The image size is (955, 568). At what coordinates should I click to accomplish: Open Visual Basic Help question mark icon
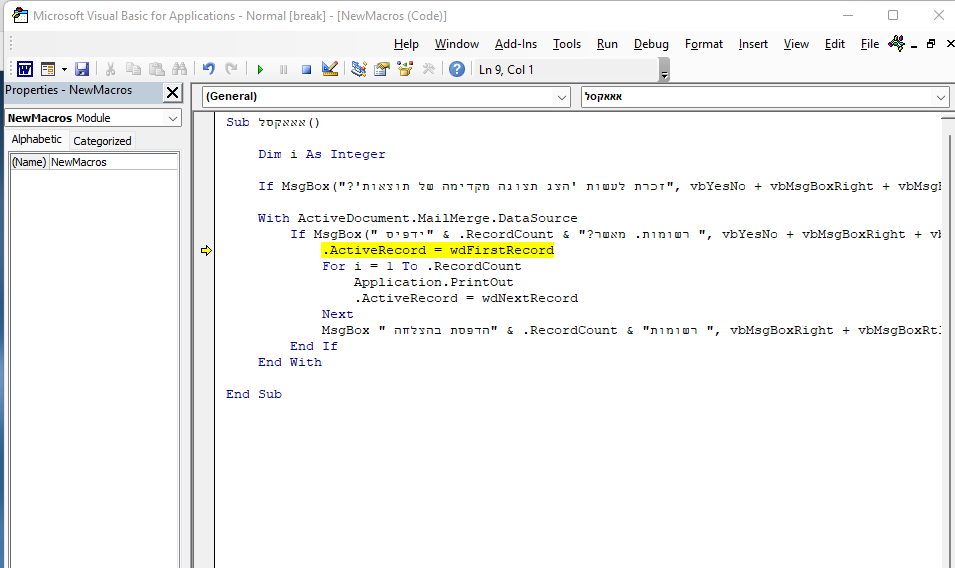click(457, 69)
